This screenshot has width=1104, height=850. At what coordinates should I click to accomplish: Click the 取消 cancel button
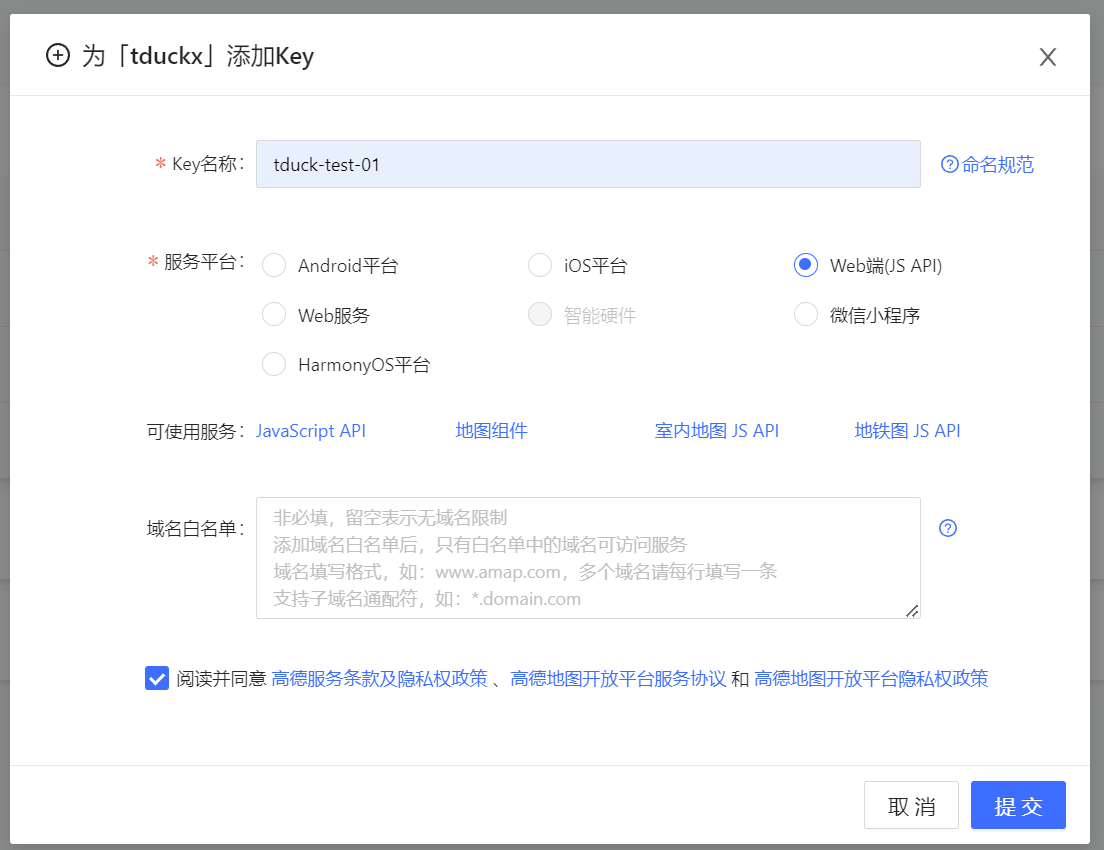911,805
